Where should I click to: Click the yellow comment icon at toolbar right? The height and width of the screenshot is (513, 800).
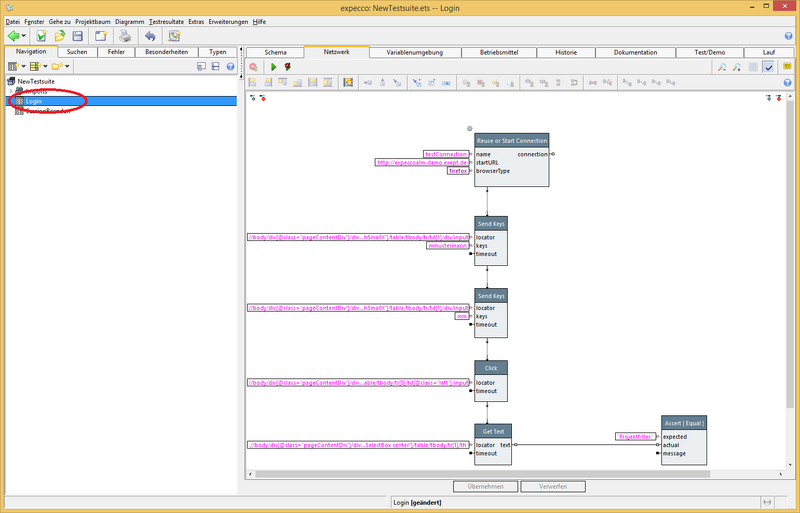pos(786,67)
